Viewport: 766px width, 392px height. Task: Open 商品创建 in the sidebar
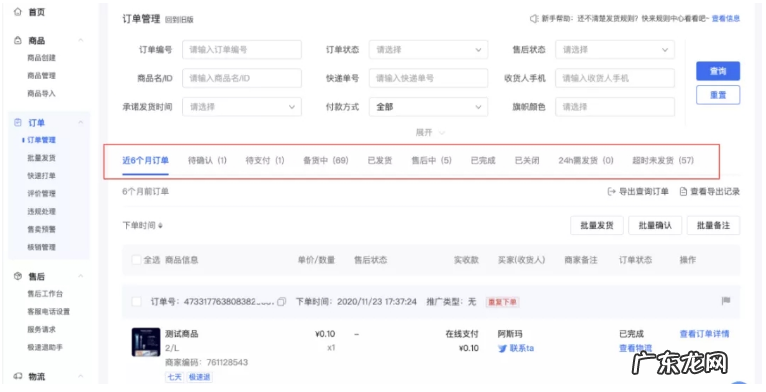click(42, 58)
